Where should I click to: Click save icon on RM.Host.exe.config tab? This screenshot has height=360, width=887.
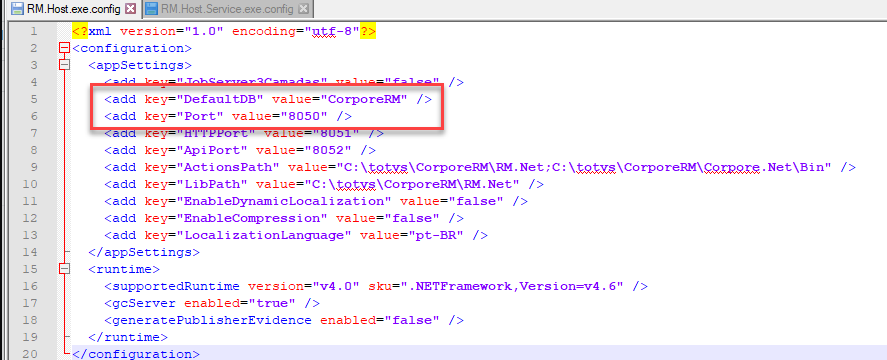18,9
